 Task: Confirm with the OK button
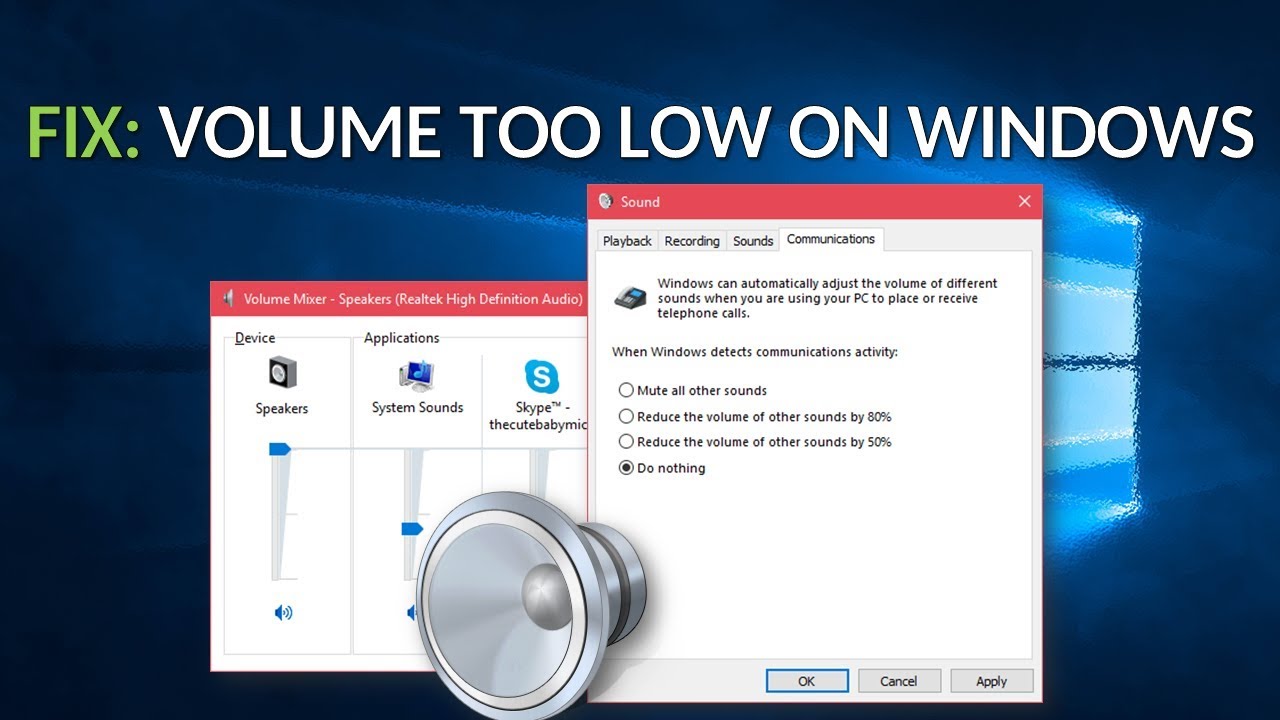point(807,681)
